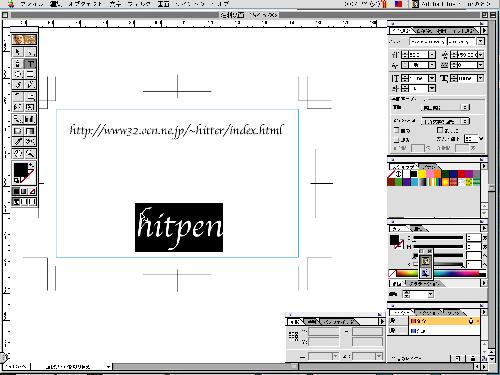Open the baseline shift dropdown

click(432, 88)
